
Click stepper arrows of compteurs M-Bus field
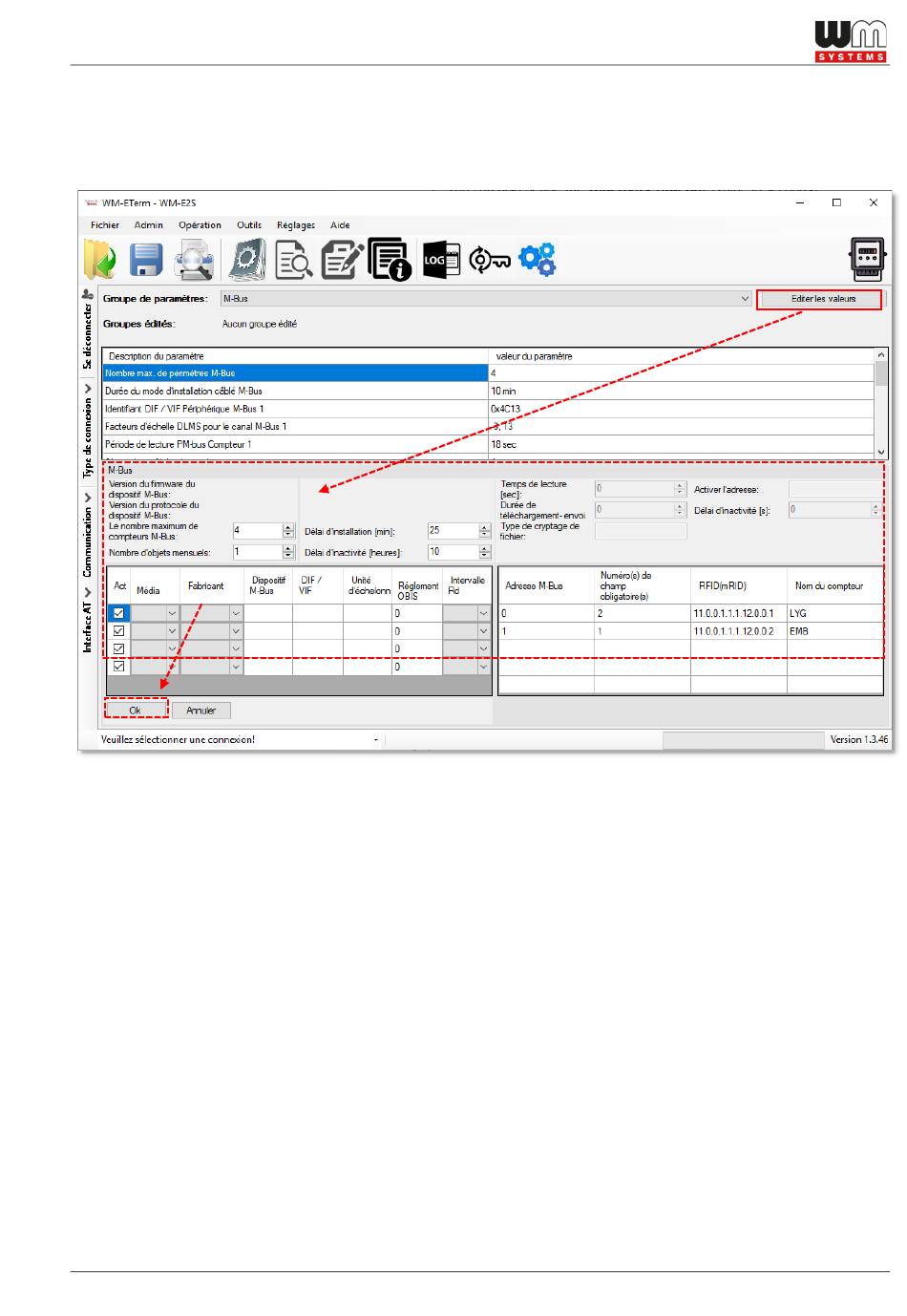(288, 531)
